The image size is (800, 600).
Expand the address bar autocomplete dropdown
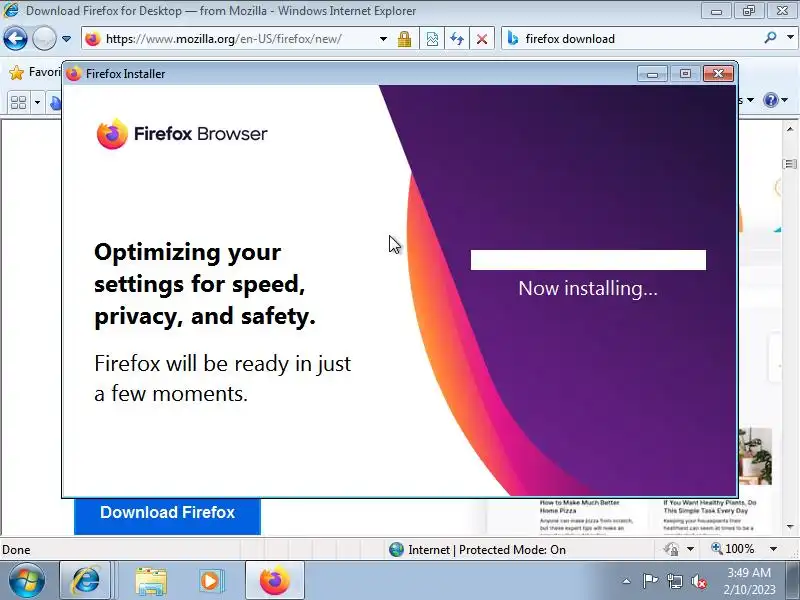pyautogui.click(x=383, y=39)
